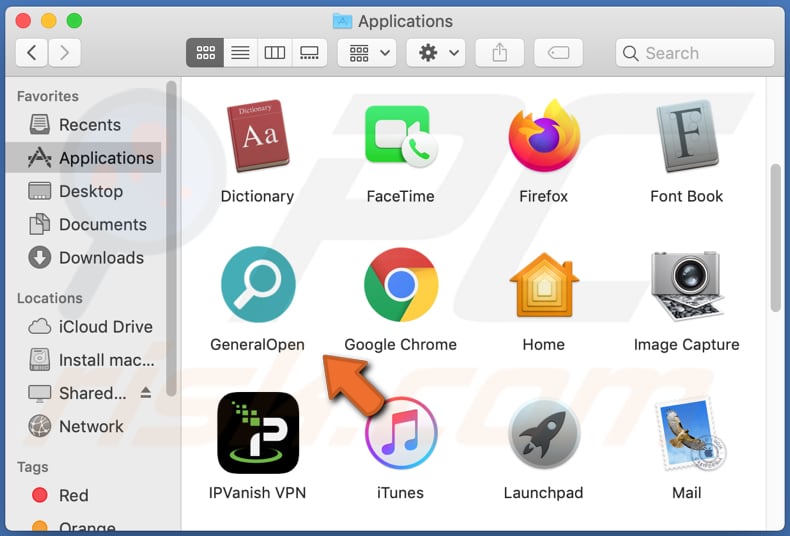The height and width of the screenshot is (536, 790).
Task: Open Recents in the sidebar
Action: click(83, 124)
